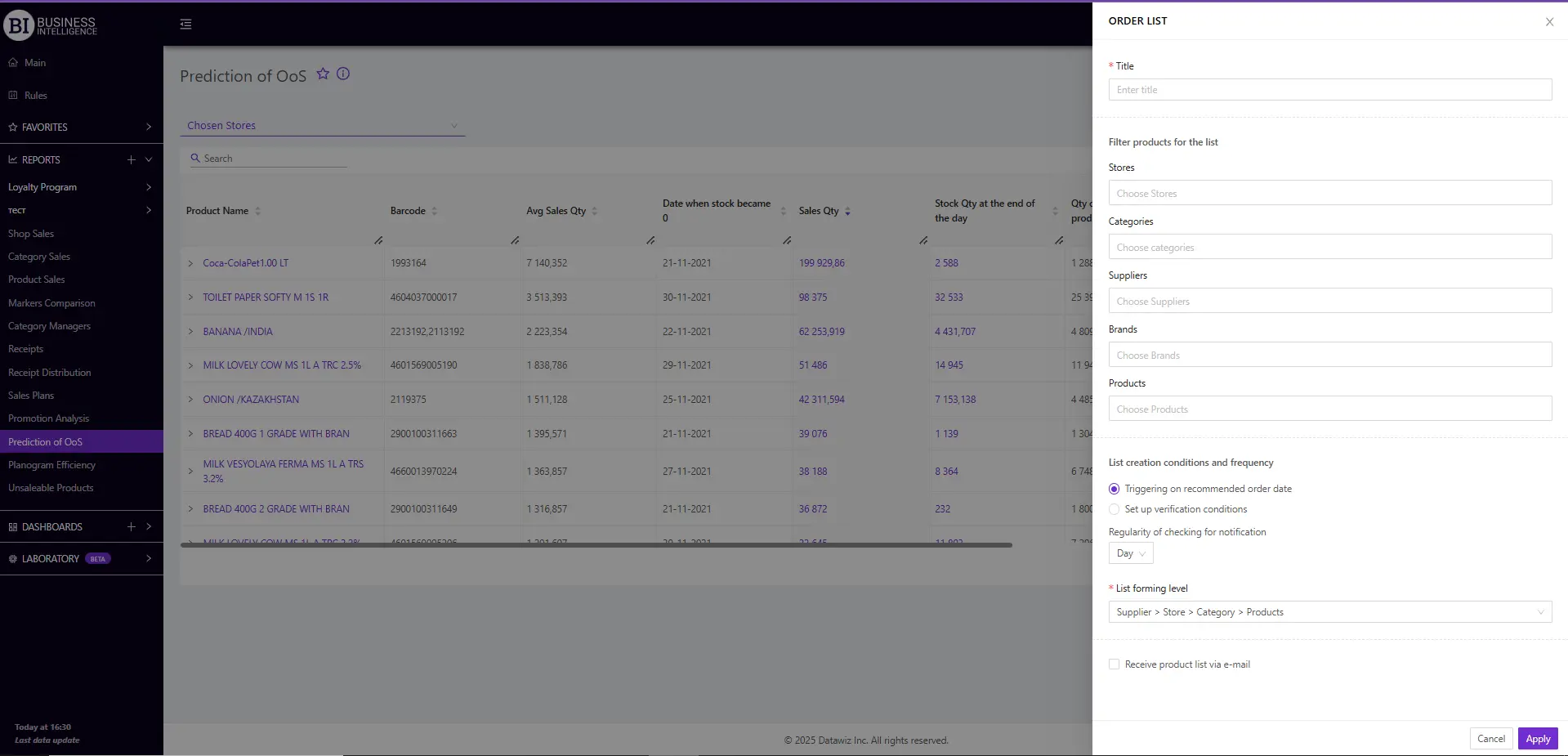Select the Triggering on recommended order date radio button
The width and height of the screenshot is (1568, 756).
tap(1114, 488)
